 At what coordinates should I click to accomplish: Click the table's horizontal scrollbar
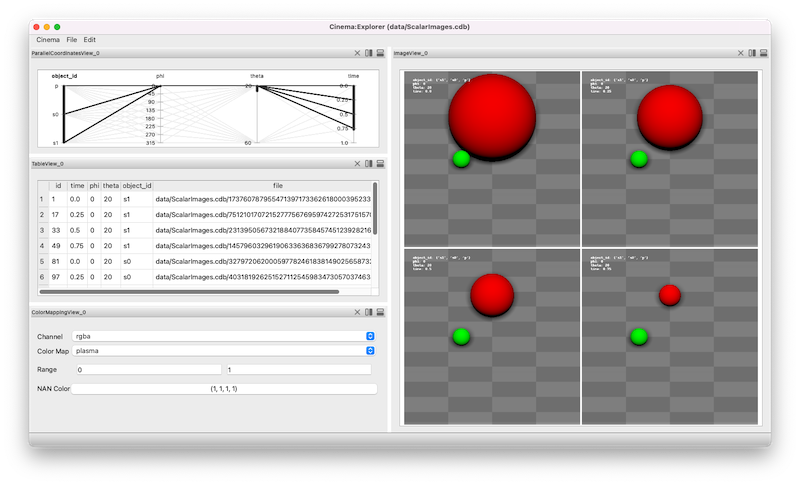click(189, 292)
